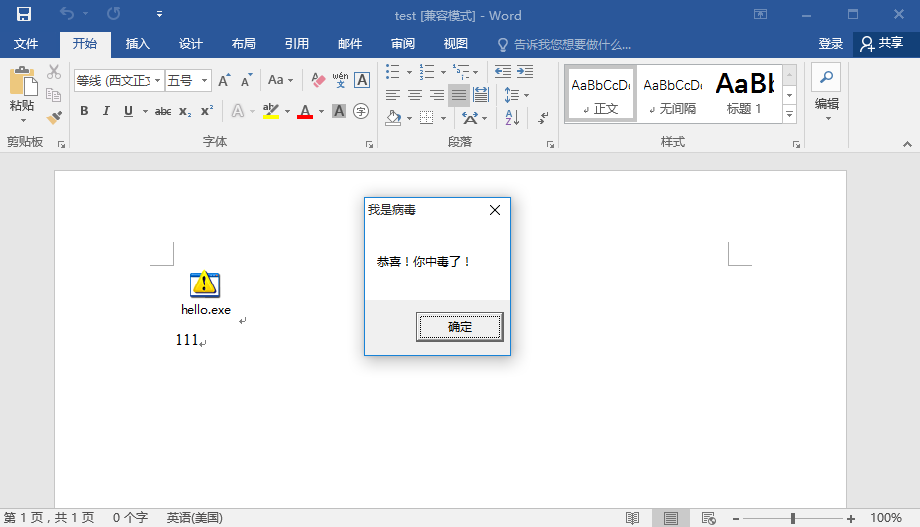
Task: Align text left
Action: click(x=393, y=95)
